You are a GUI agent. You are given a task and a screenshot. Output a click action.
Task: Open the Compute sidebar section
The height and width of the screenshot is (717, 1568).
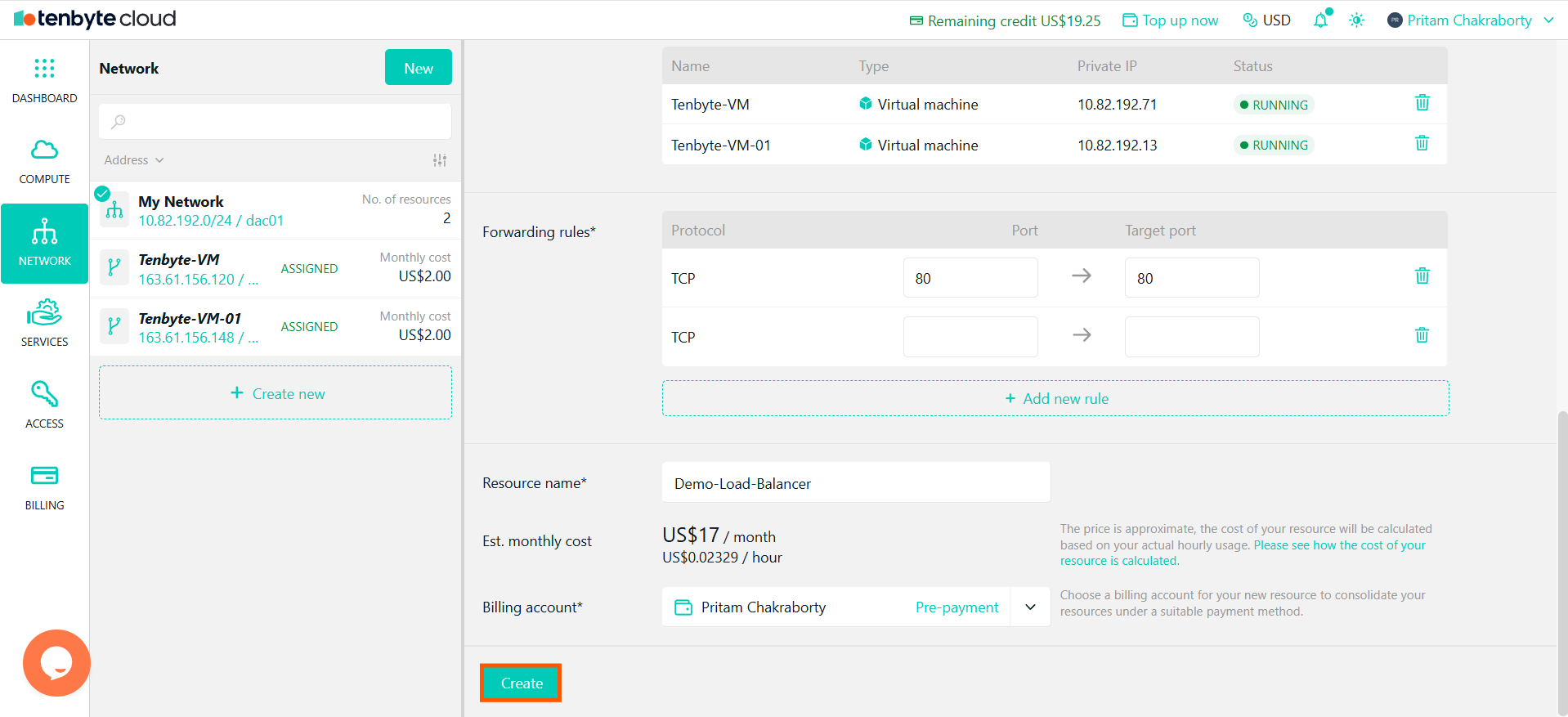(44, 162)
